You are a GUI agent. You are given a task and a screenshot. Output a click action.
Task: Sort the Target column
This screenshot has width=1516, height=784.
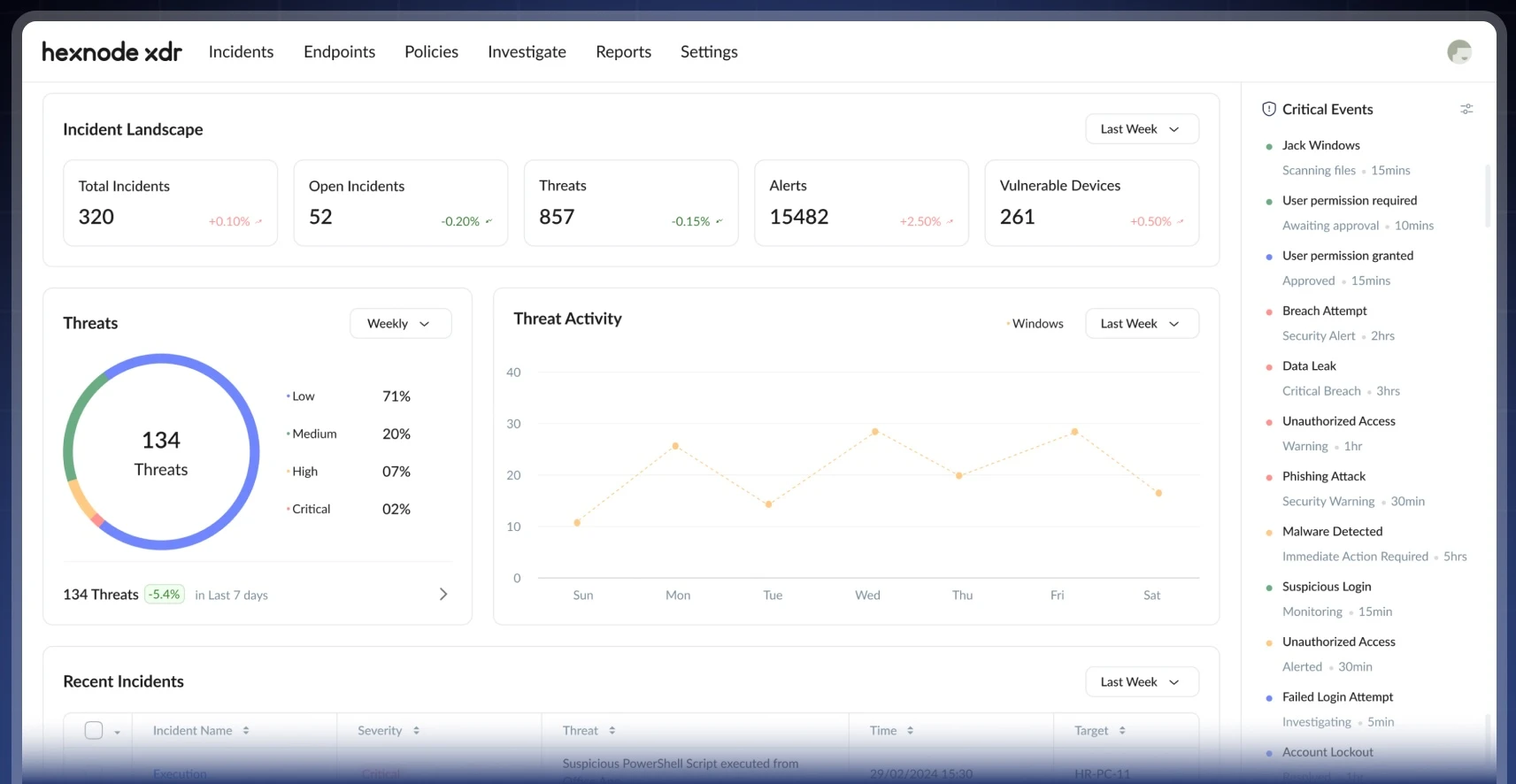pyautogui.click(x=1122, y=731)
